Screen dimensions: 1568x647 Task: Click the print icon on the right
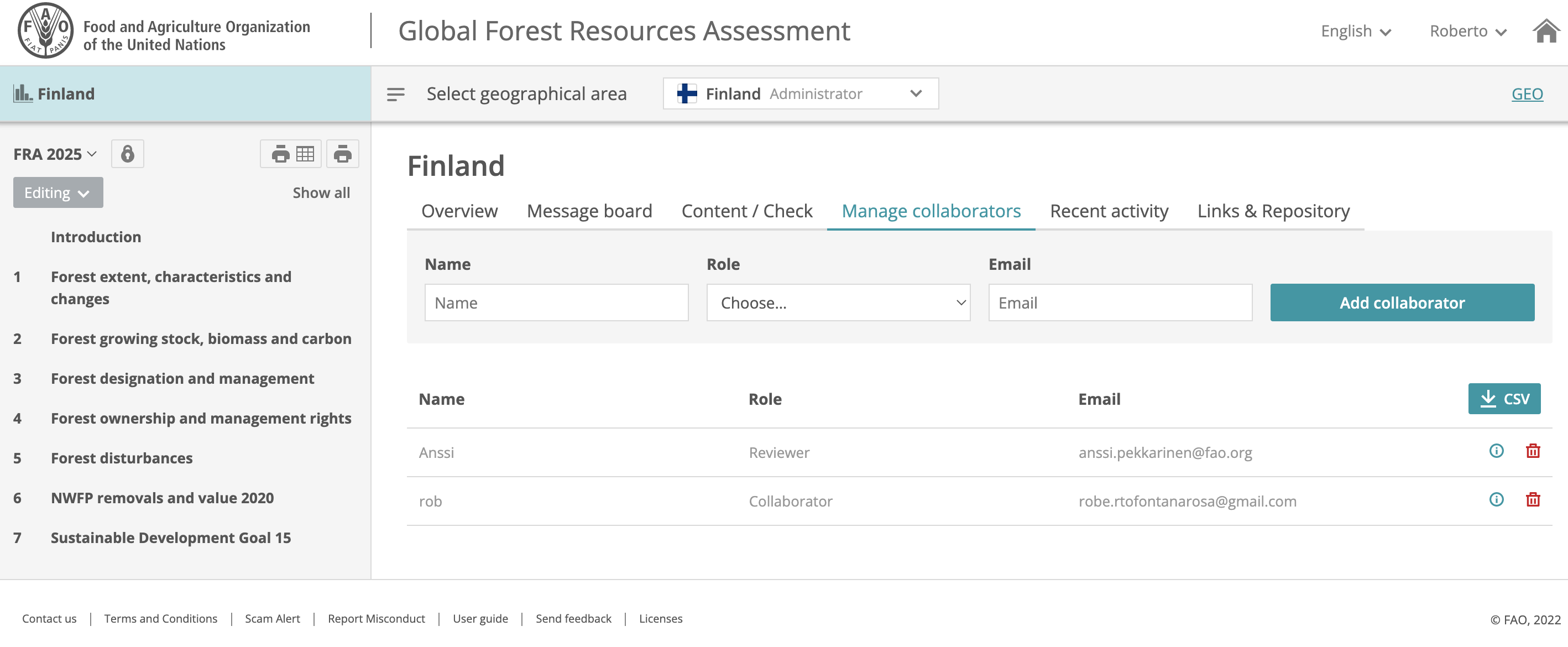pos(342,153)
